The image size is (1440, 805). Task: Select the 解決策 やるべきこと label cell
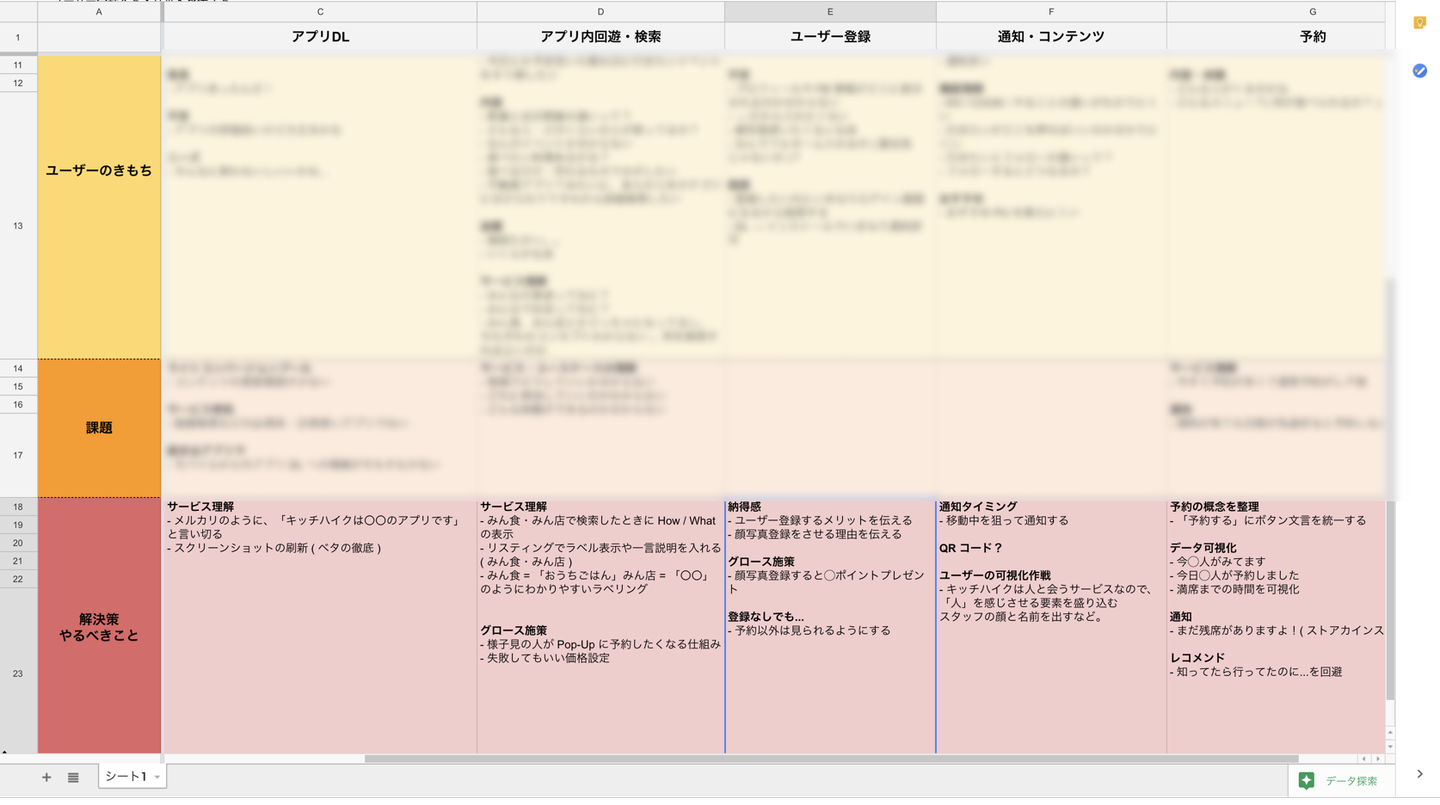point(99,626)
